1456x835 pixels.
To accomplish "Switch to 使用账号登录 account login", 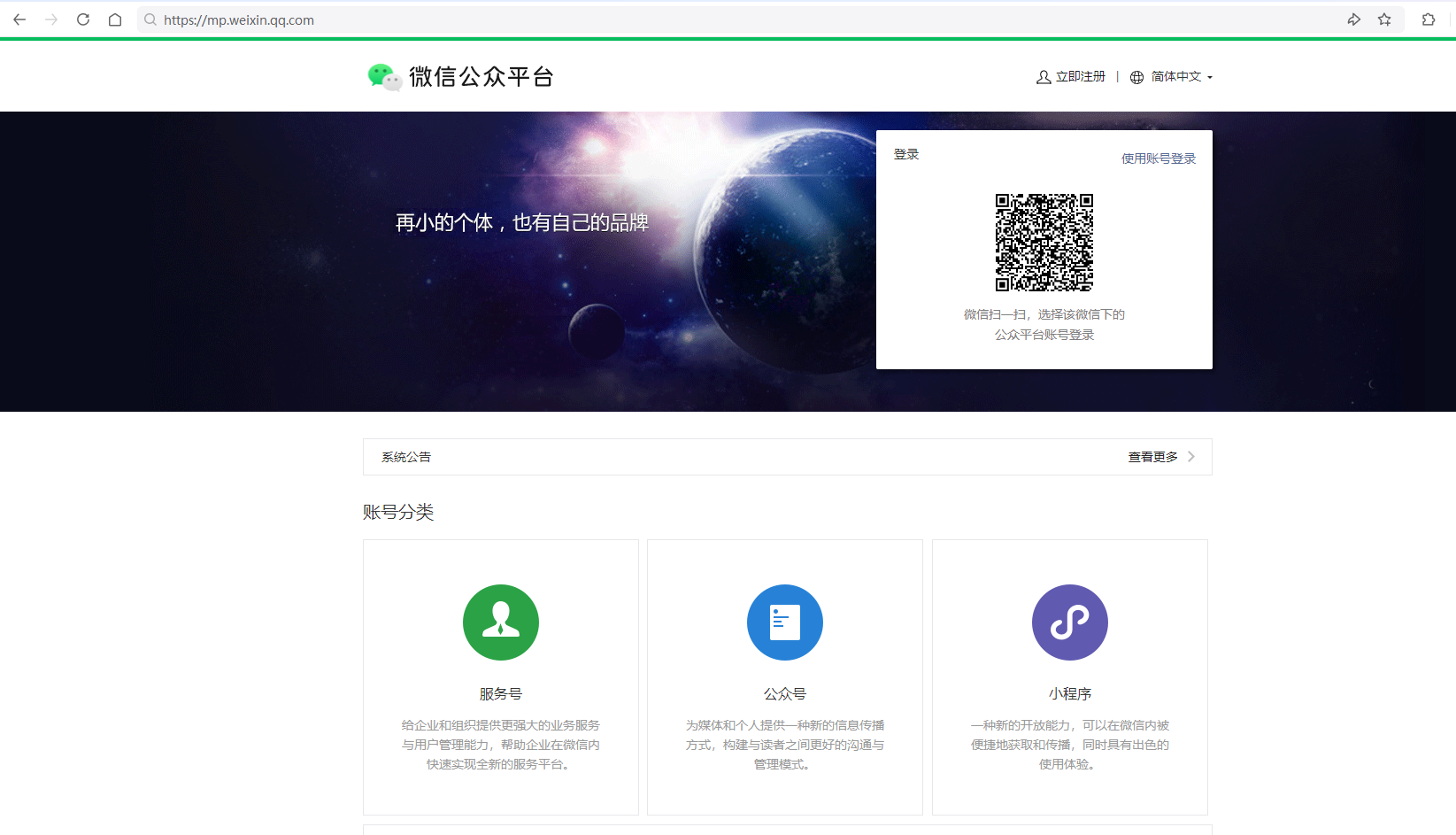I will coord(1158,158).
